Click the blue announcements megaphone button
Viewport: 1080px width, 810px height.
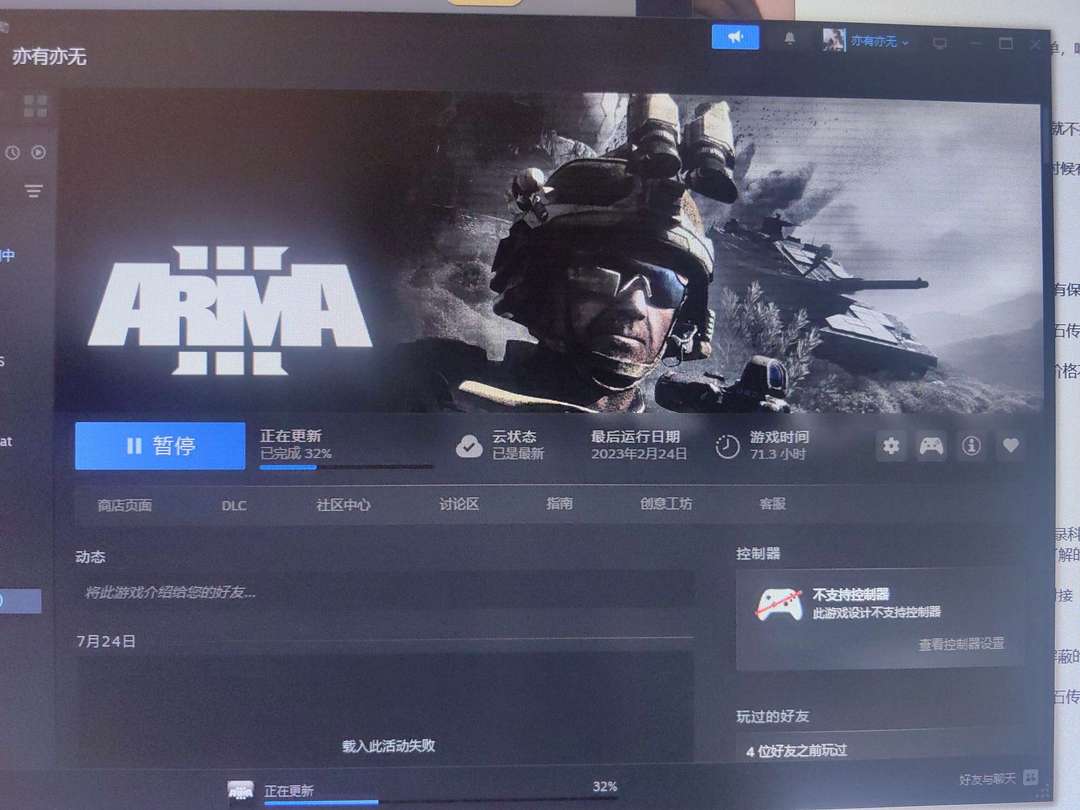coord(735,37)
